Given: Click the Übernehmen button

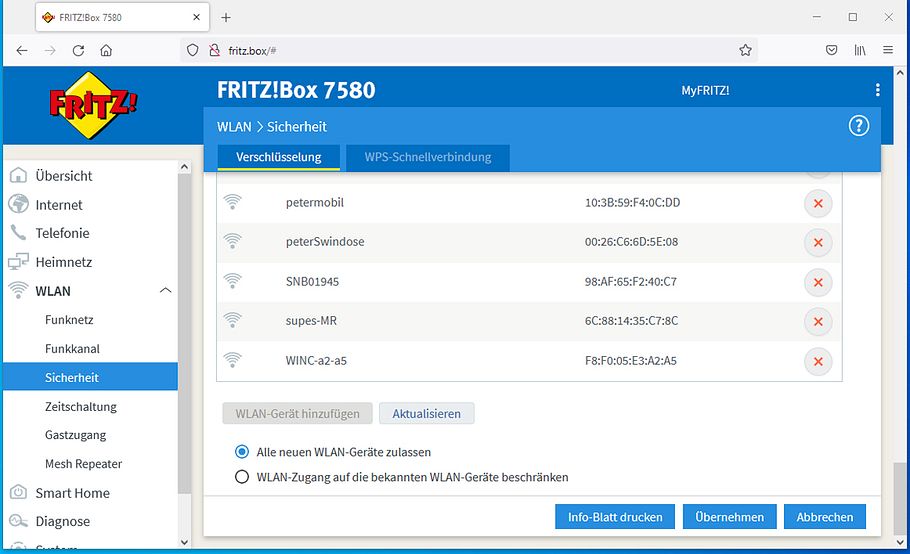Looking at the screenshot, I should 729,517.
